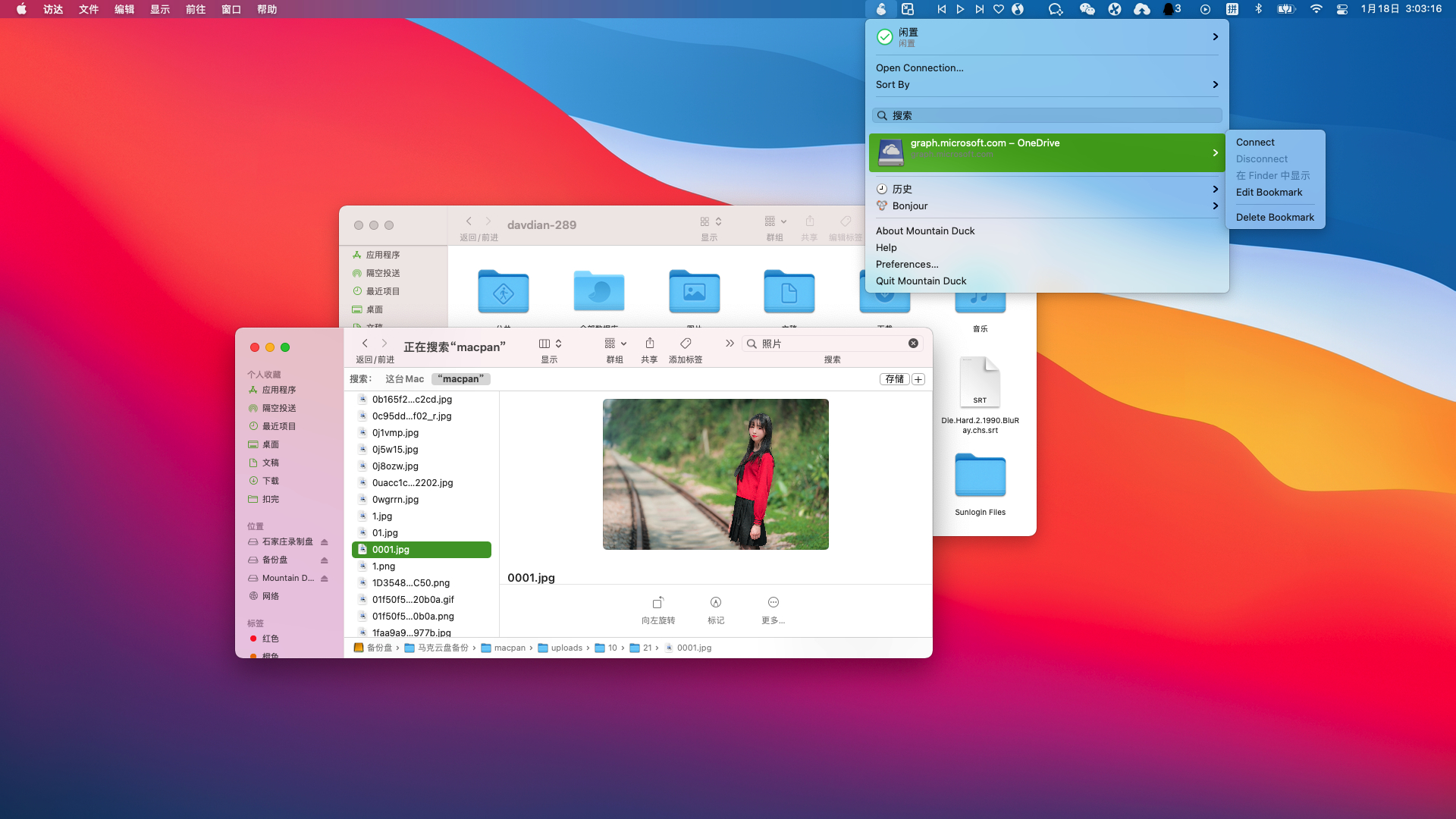Open the 群组 grouping dropdown in search window
The height and width of the screenshot is (819, 1456).
pos(615,344)
